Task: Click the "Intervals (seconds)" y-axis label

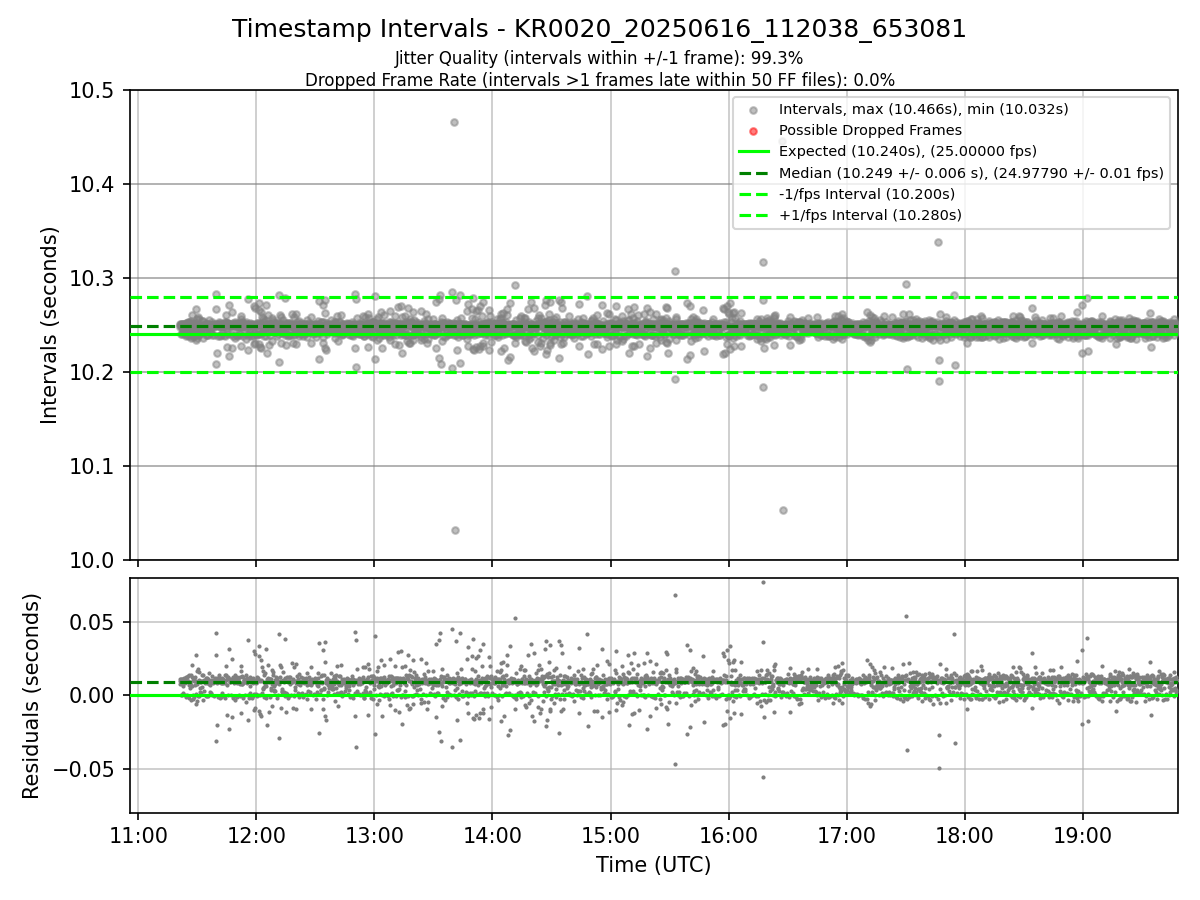Action: pyautogui.click(x=50, y=325)
